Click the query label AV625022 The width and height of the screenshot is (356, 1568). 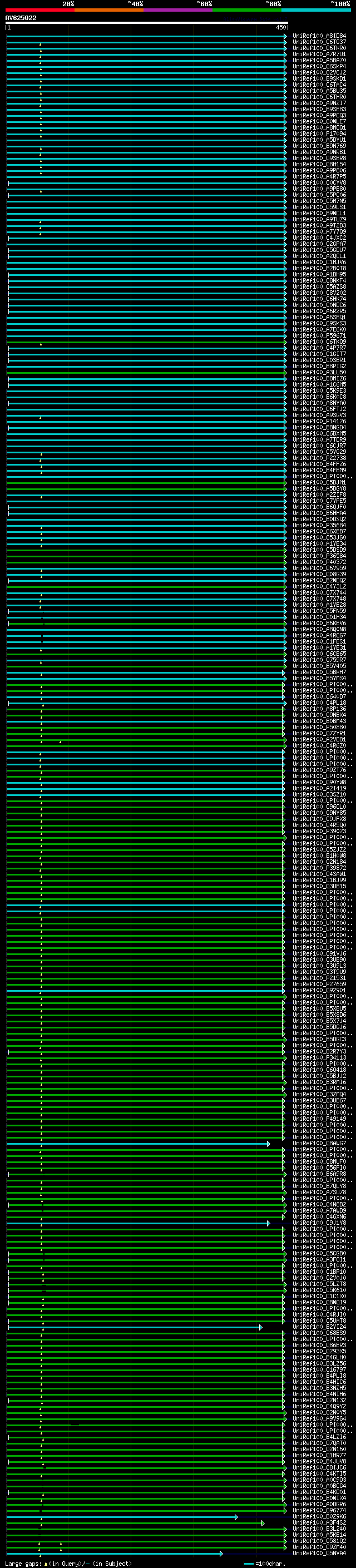21,18
